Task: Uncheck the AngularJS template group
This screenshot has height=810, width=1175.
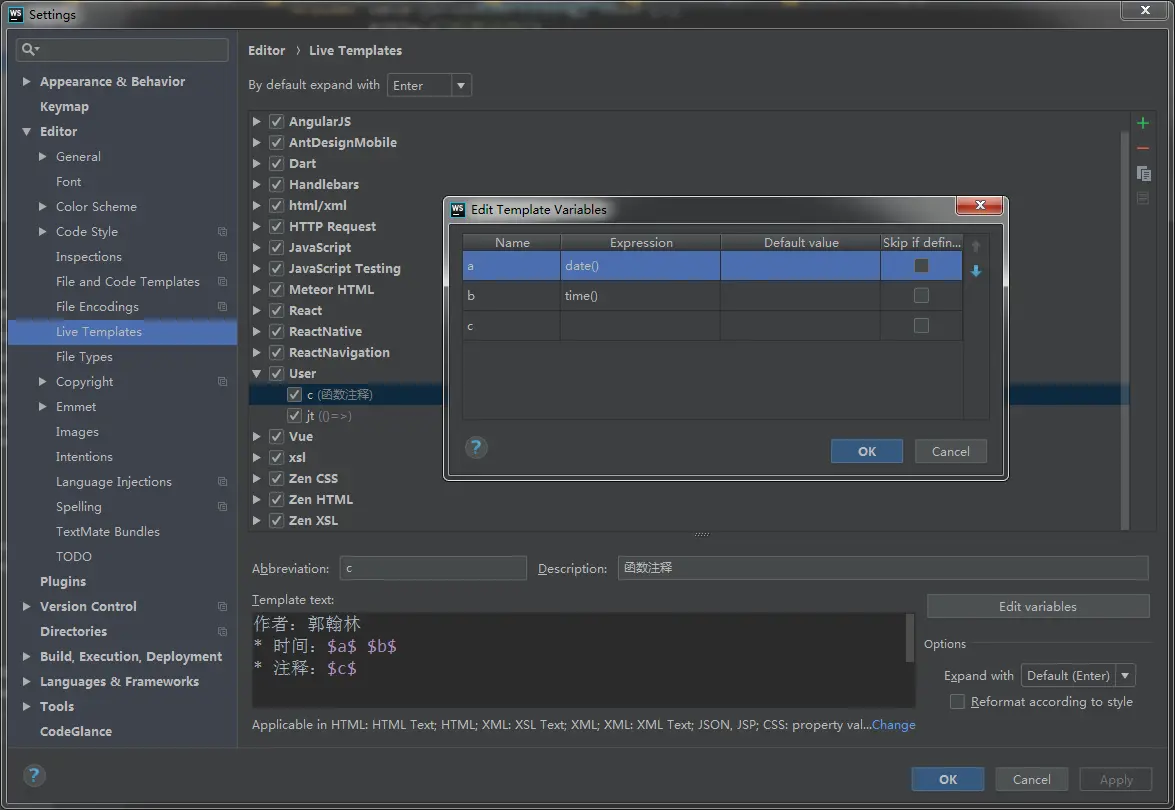Action: [x=277, y=121]
